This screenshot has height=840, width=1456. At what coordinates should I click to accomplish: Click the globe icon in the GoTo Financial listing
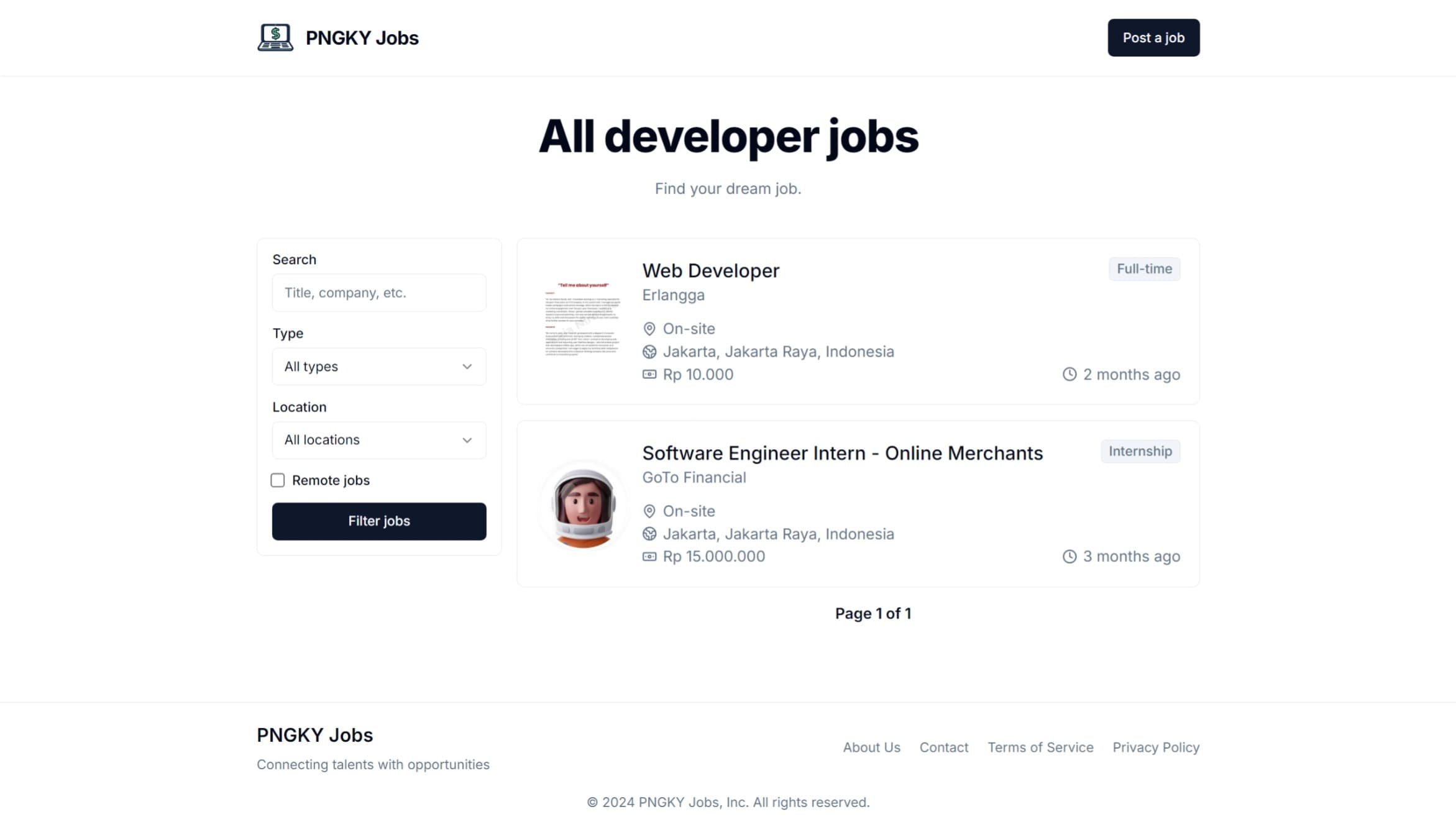pos(649,534)
